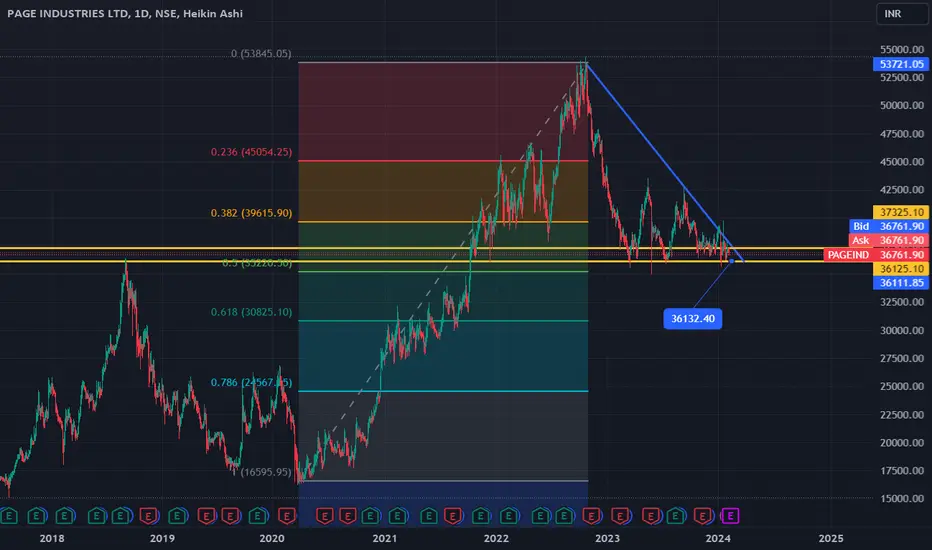Open the red earnings marker just left of 2019
Screen dimensions: 932x550
pyautogui.click(x=149, y=516)
